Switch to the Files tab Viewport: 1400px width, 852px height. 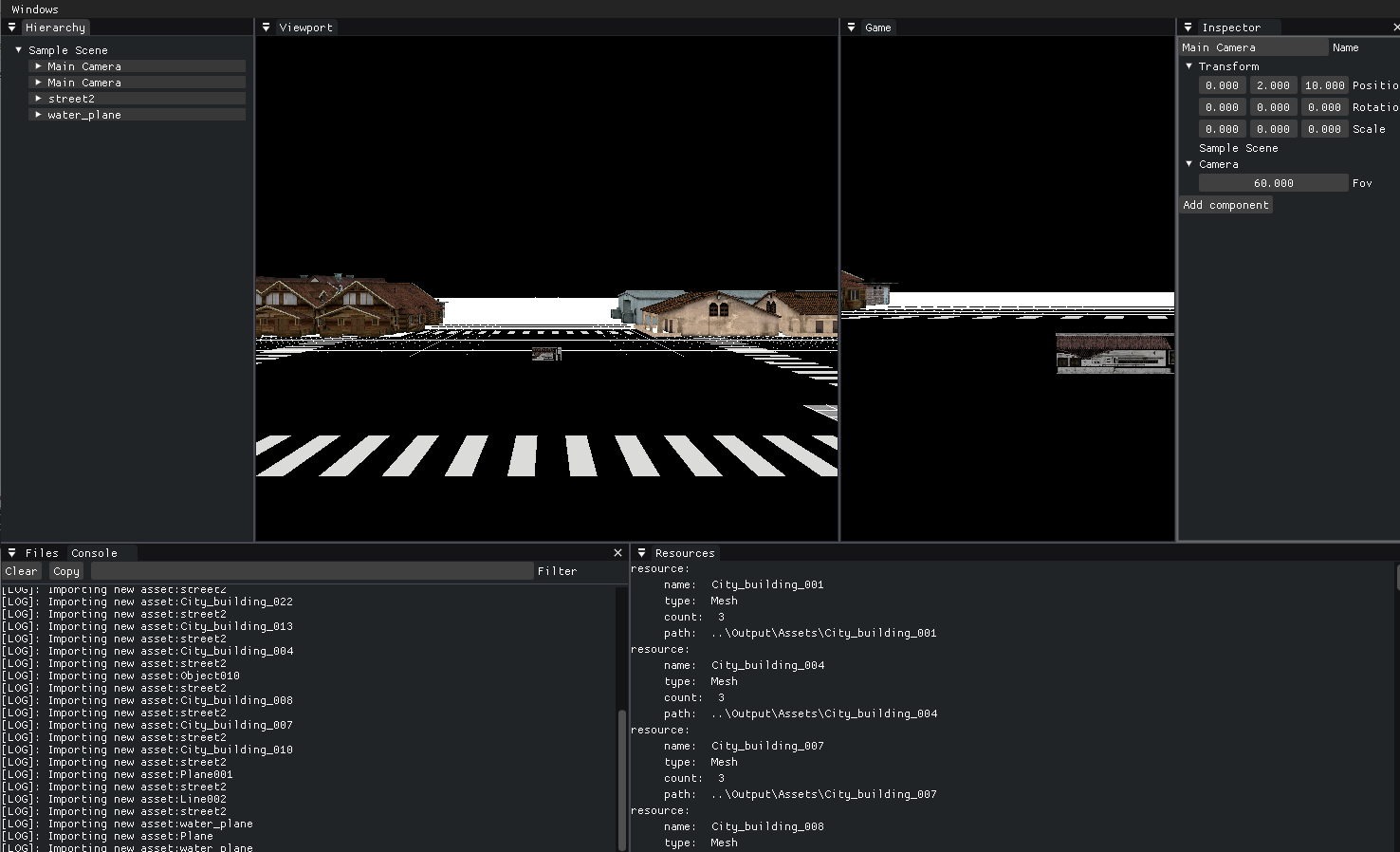tap(42, 553)
